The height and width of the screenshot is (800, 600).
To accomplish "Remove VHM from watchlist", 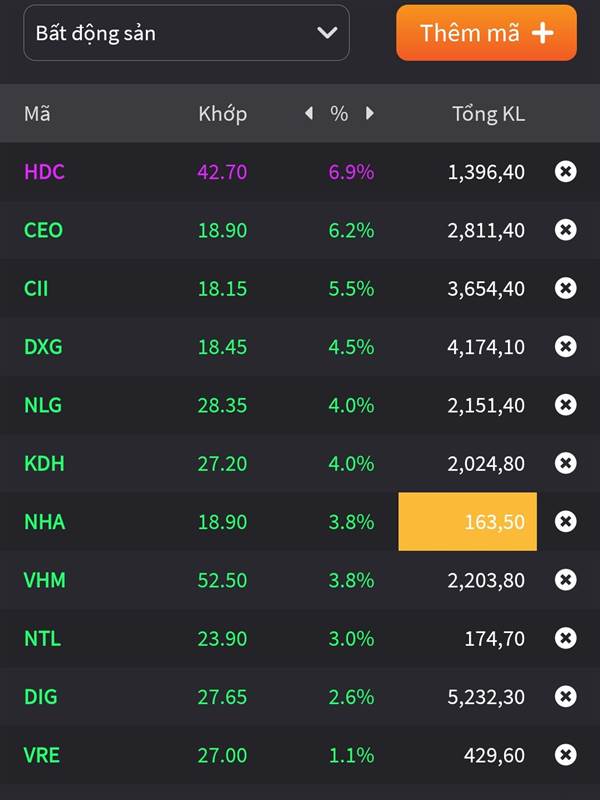I will pyautogui.click(x=565, y=580).
